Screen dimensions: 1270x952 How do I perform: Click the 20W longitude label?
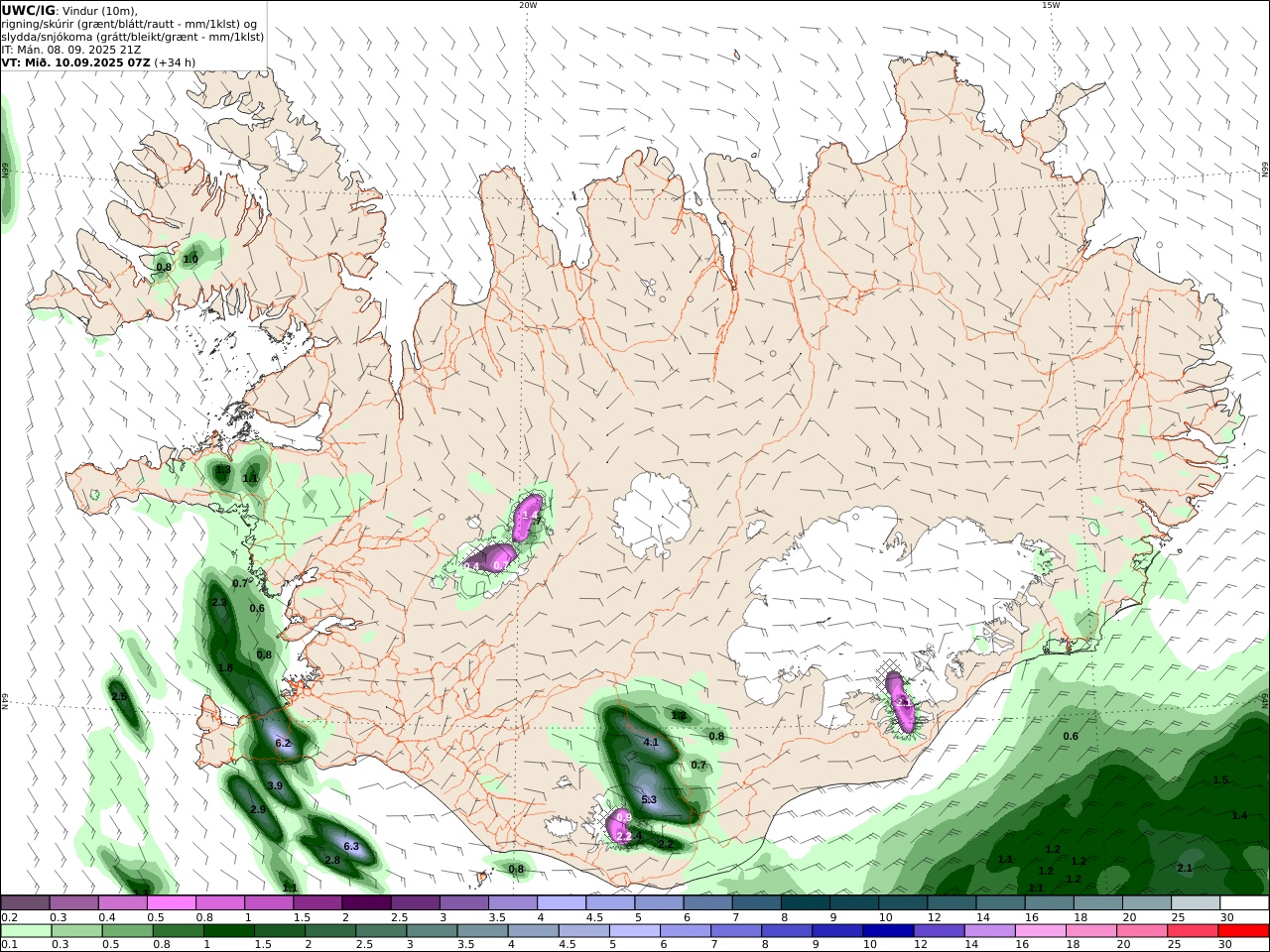coord(527,5)
